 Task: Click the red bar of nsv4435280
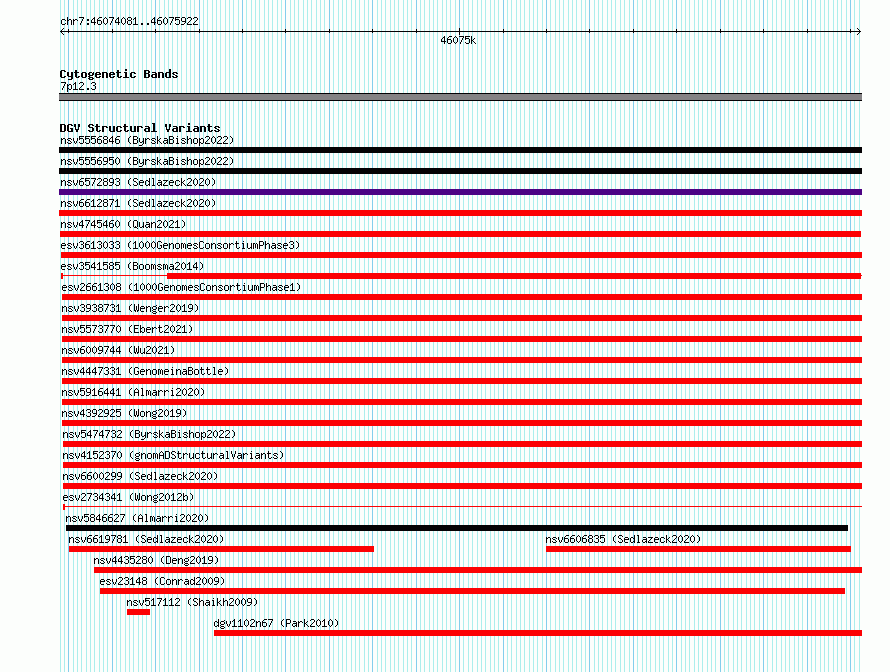pyautogui.click(x=478, y=570)
